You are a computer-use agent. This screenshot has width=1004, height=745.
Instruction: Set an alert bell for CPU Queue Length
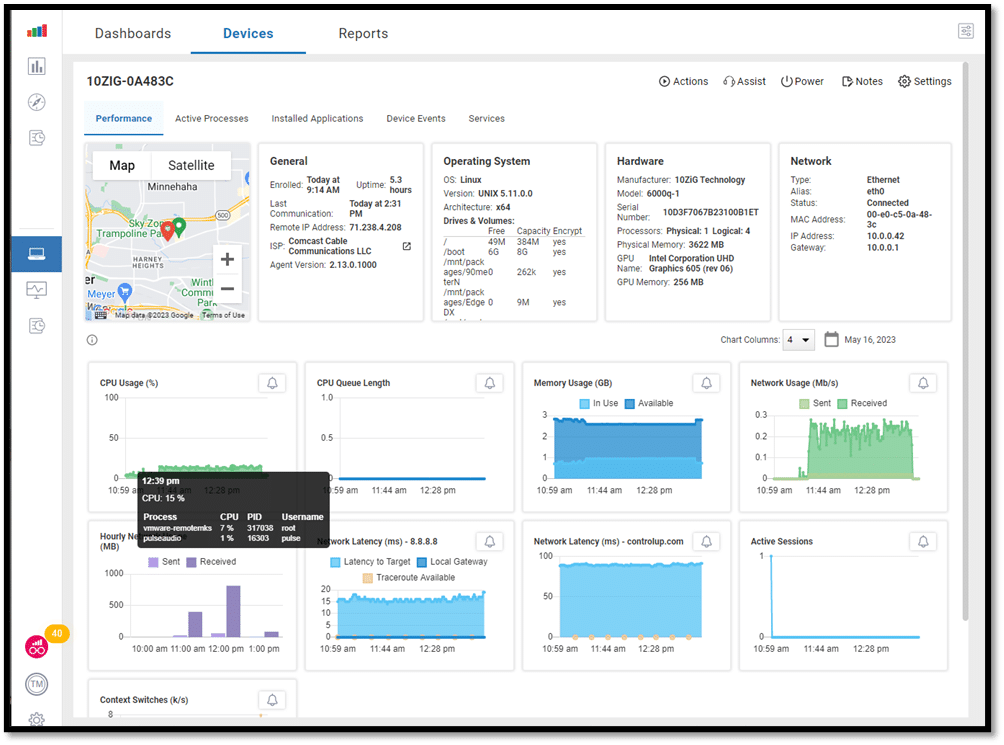point(490,383)
